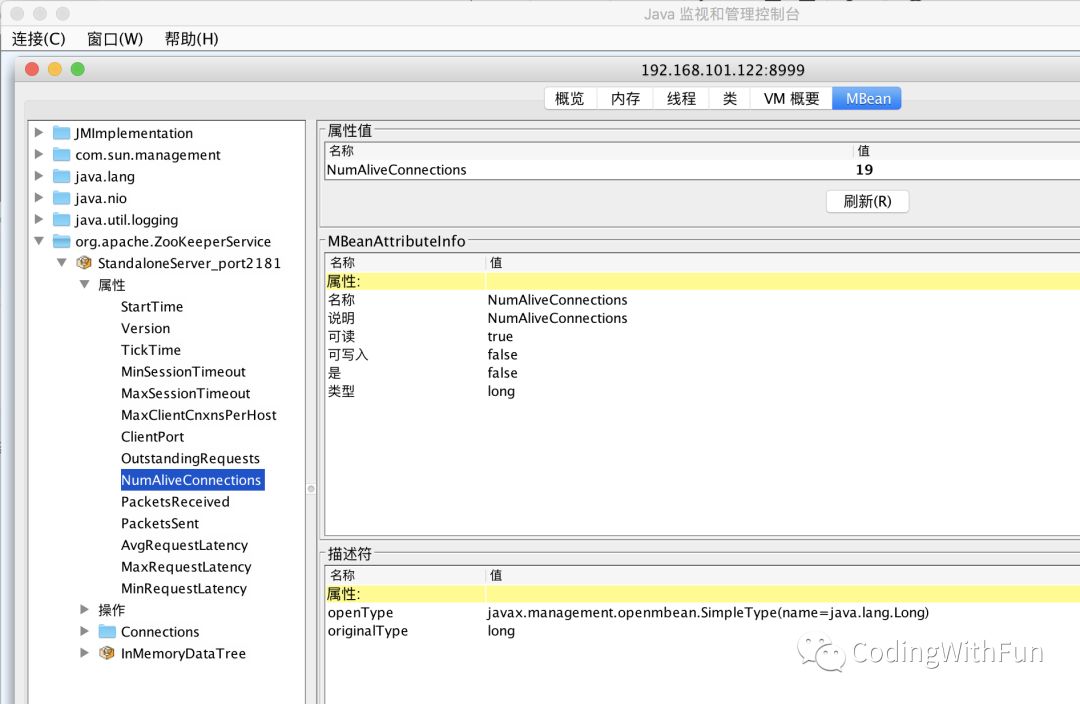Click the 类型 row's long value
The width and height of the screenshot is (1080, 704).
[501, 391]
